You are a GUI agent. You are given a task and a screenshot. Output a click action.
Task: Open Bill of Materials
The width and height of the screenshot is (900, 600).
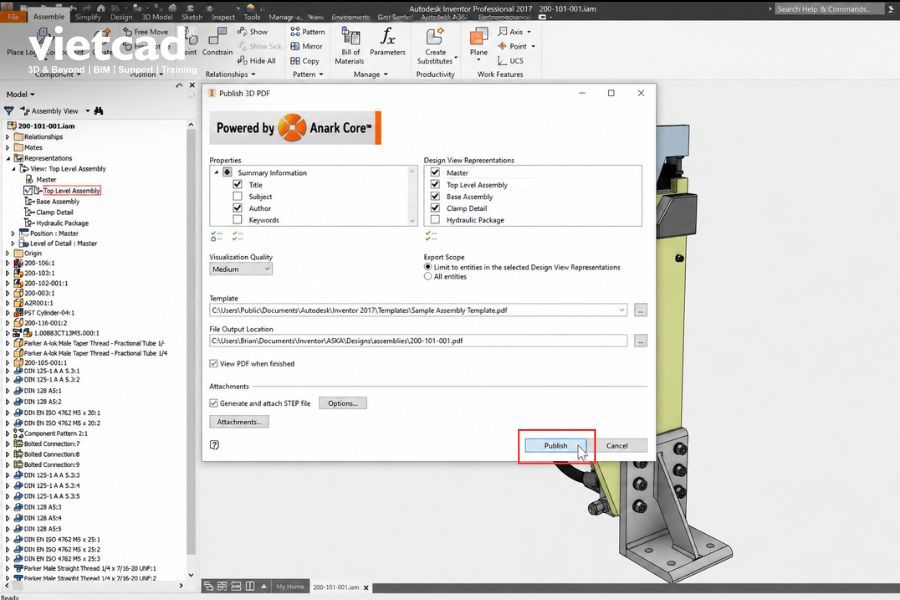350,45
